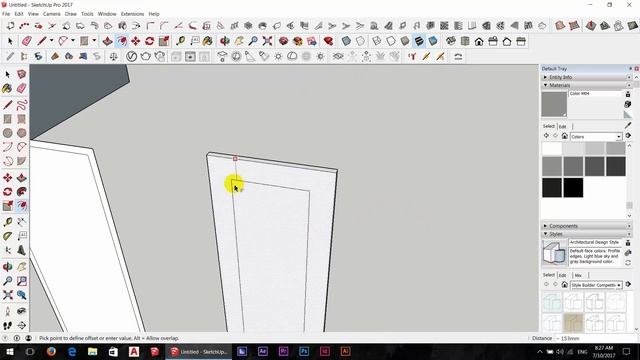Open the Extensions menu
Screen dimensions: 640x360
click(132, 14)
